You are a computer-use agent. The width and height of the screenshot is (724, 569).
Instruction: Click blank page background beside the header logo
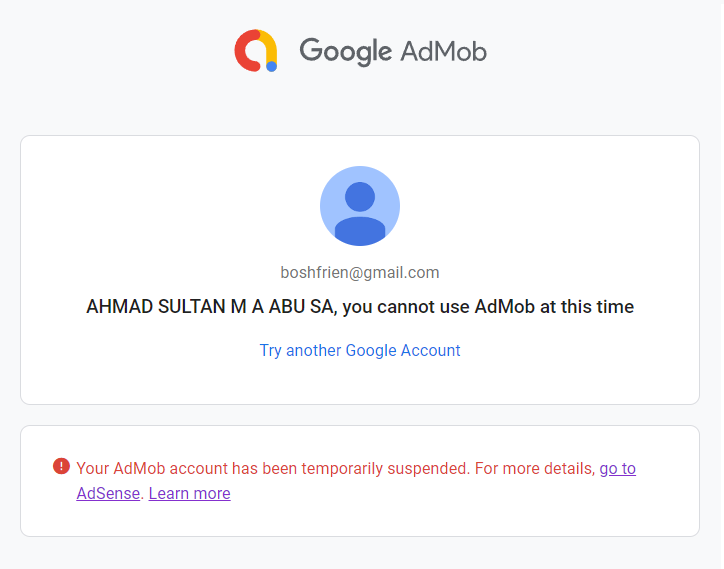pyautogui.click(x=600, y=50)
